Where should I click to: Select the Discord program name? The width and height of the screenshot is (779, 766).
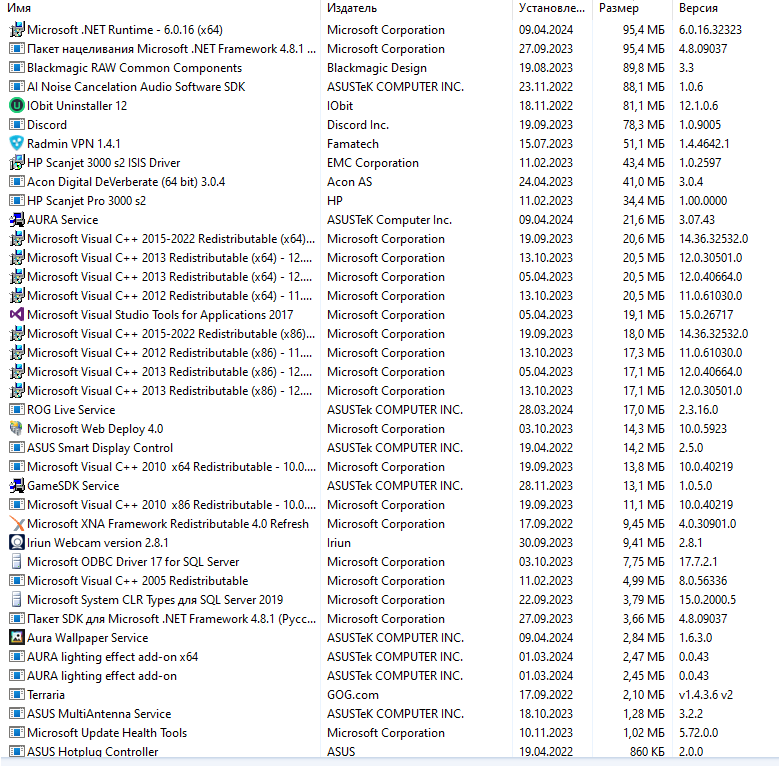(x=47, y=125)
